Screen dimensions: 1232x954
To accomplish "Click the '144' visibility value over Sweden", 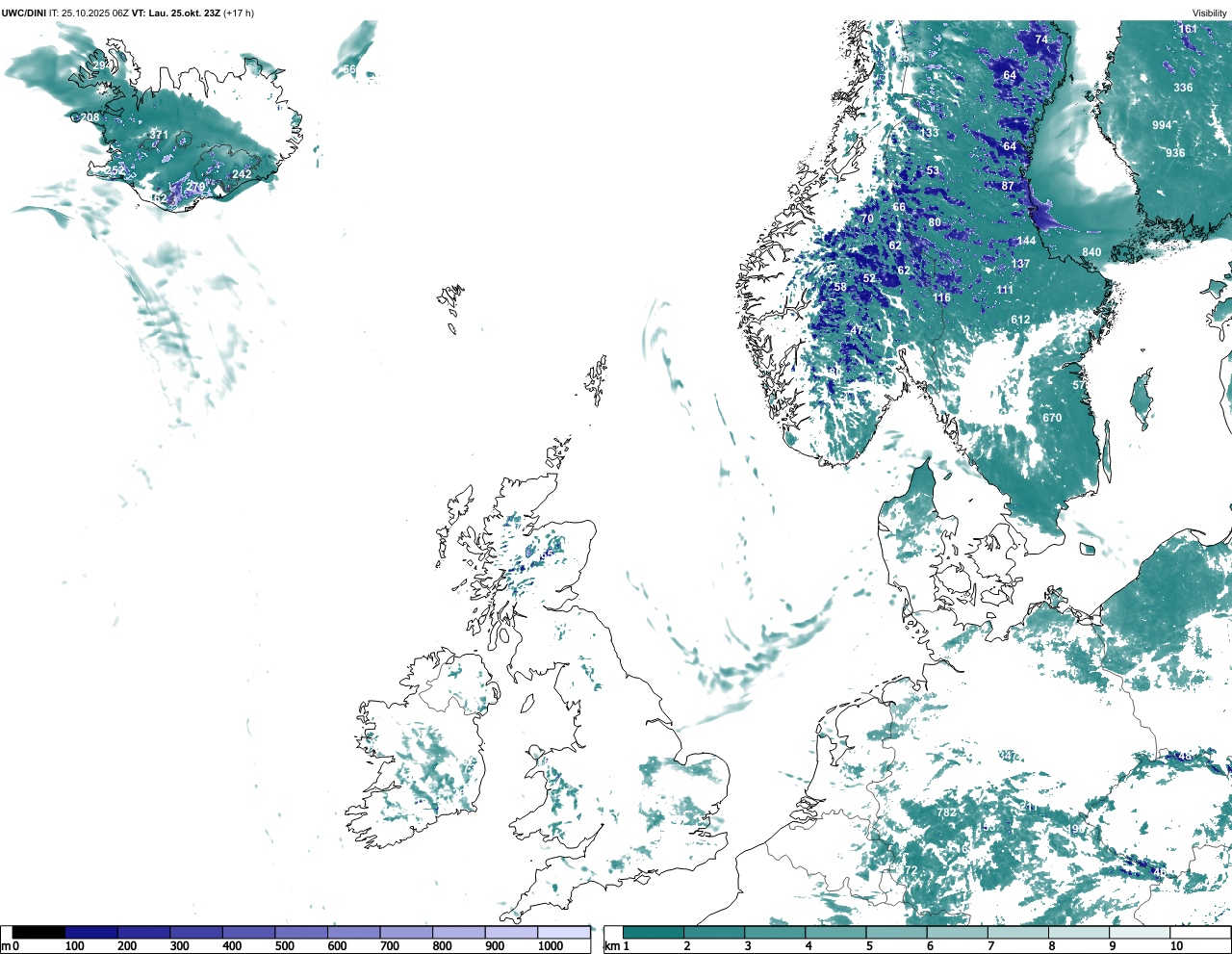I will point(1027,241).
